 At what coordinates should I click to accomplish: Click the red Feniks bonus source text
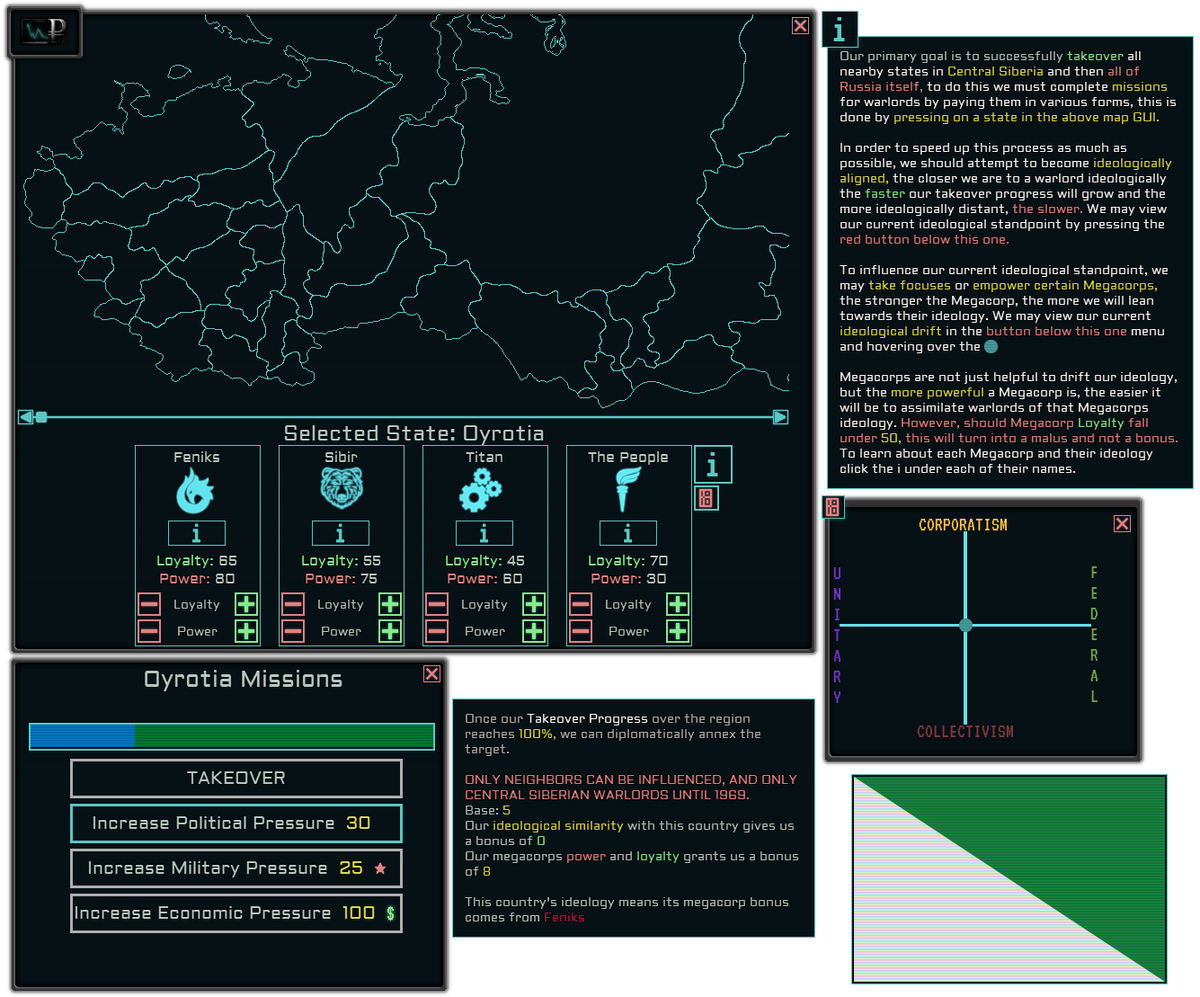click(564, 917)
